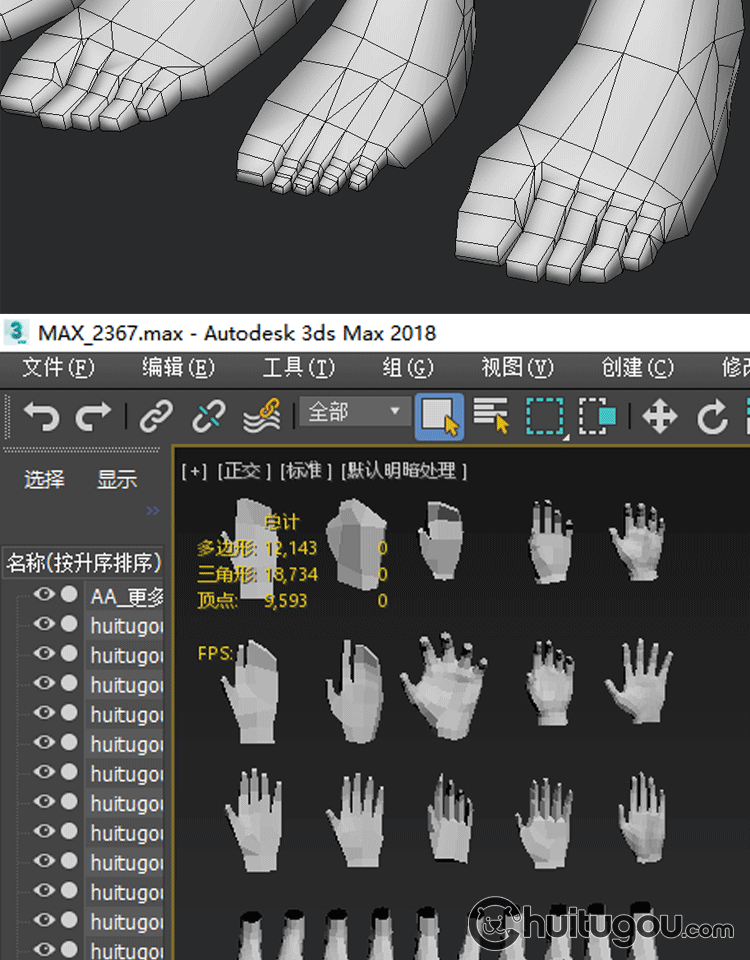Open Select by Name tool

click(491, 415)
